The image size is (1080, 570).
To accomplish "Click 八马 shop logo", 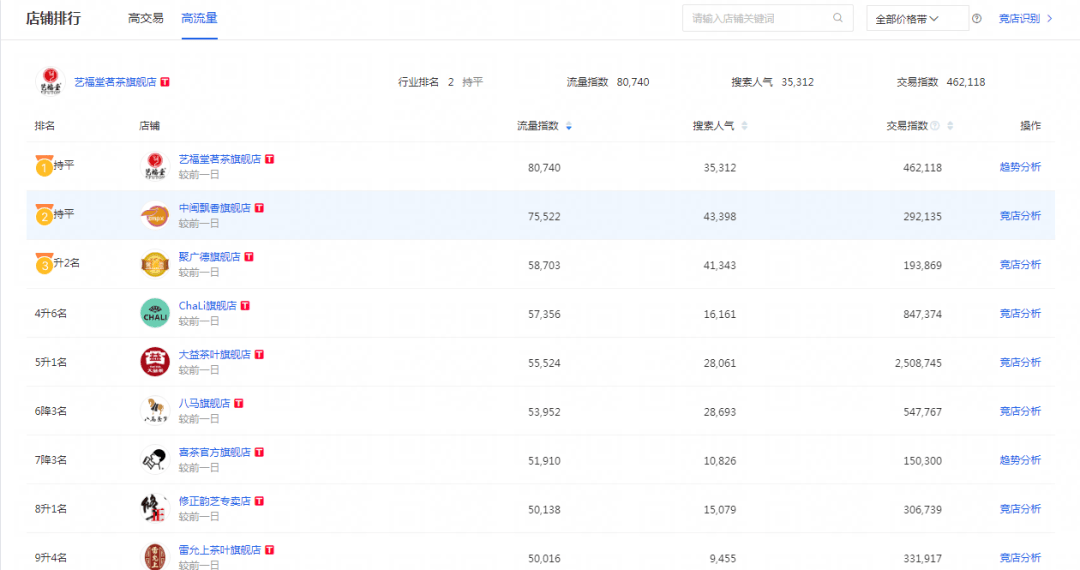I will pyautogui.click(x=155, y=411).
